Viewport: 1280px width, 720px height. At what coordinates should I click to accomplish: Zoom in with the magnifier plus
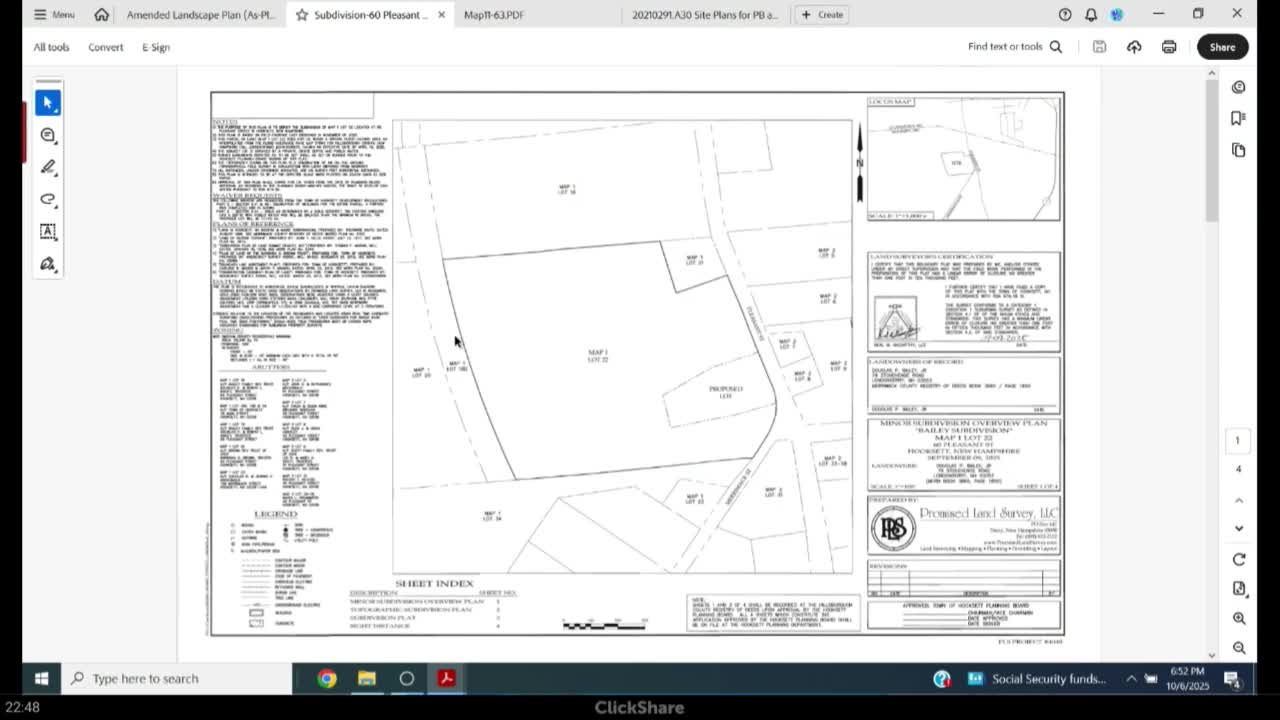1239,619
